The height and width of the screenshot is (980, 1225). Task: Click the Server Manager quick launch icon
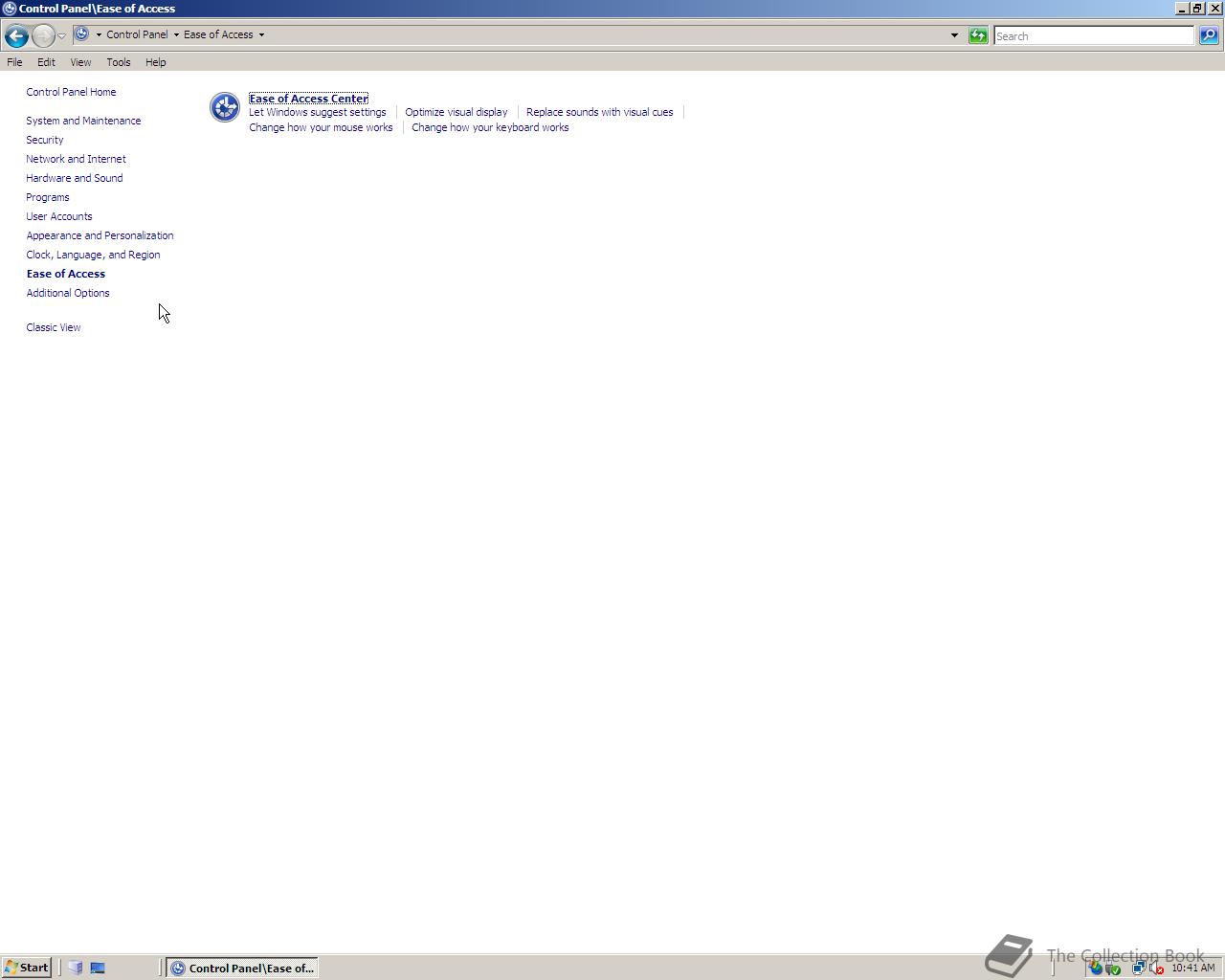76,968
